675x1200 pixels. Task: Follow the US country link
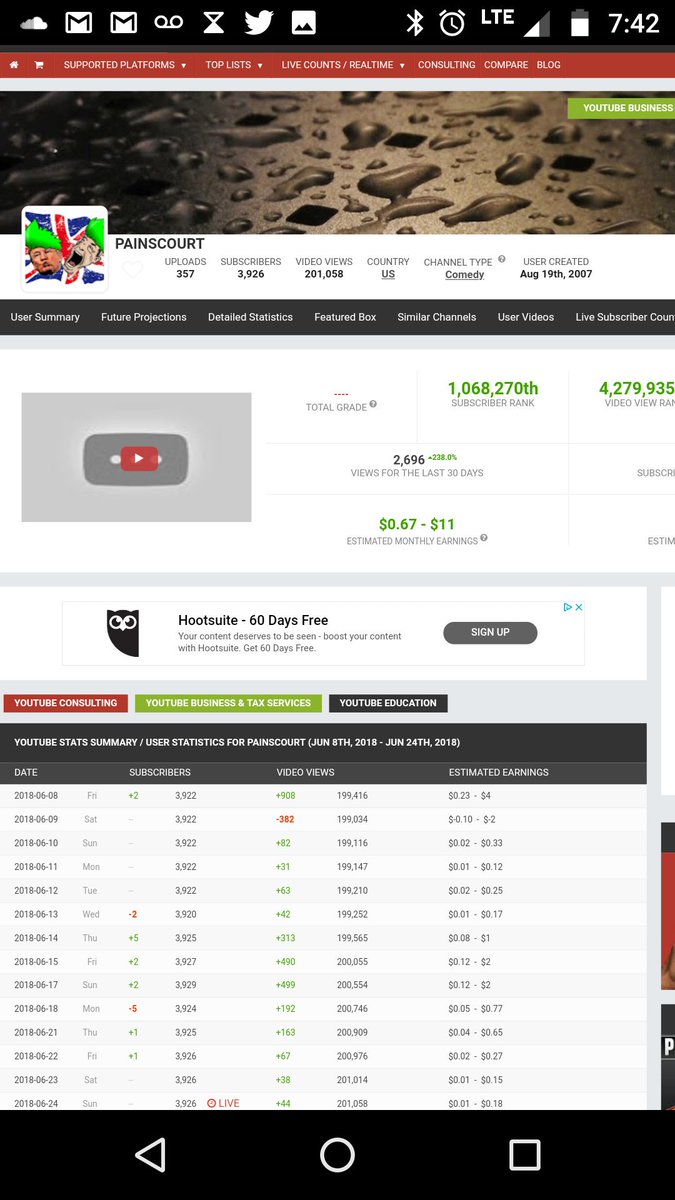coord(388,274)
